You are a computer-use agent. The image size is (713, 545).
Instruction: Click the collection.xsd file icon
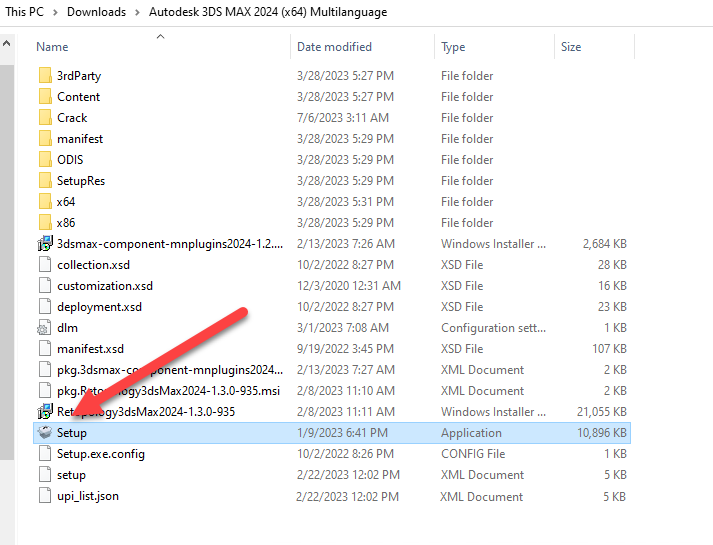45,265
